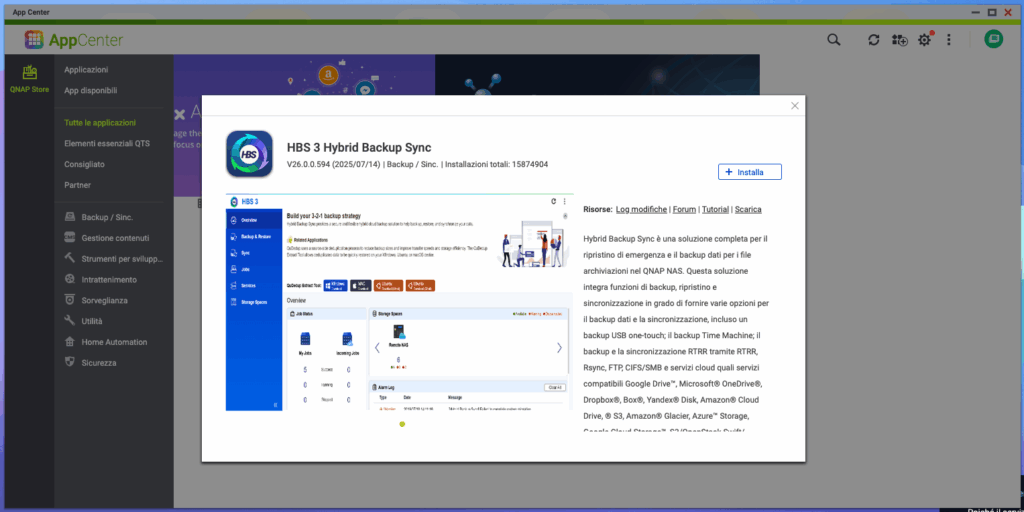
Task: Click the Scarica download link
Action: click(748, 210)
